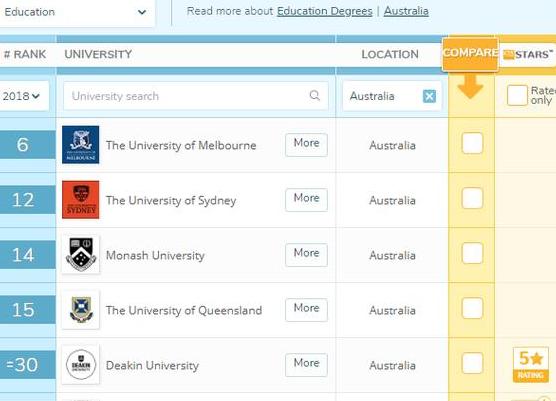Click rank number 15 cell
The image size is (556, 401).
tap(28, 310)
